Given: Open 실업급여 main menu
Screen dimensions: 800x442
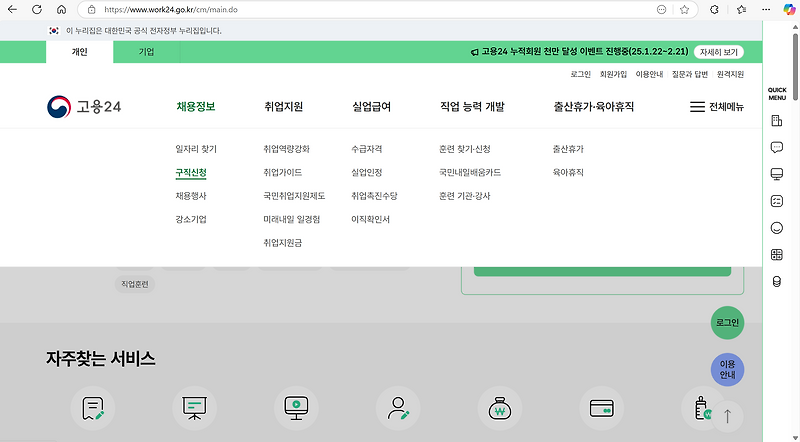Looking at the screenshot, I should [x=371, y=107].
